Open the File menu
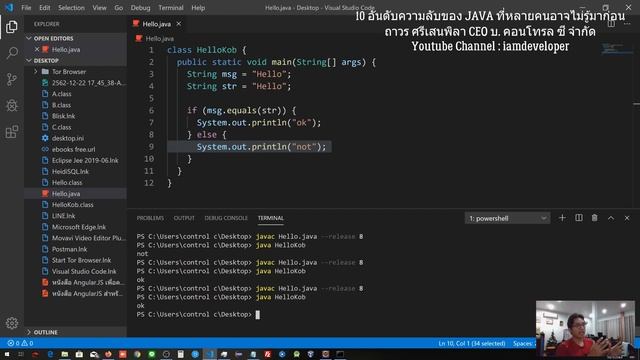Viewport: 640px width, 360px height. tap(26, 8)
